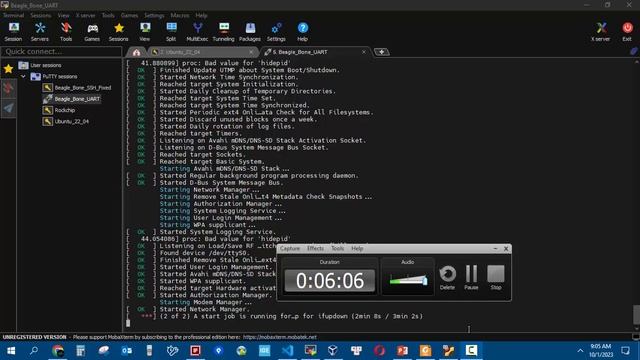Viewport: 640px width, 360px height.
Task: Click the MultiExec toolbar icon
Action: [x=197, y=32]
